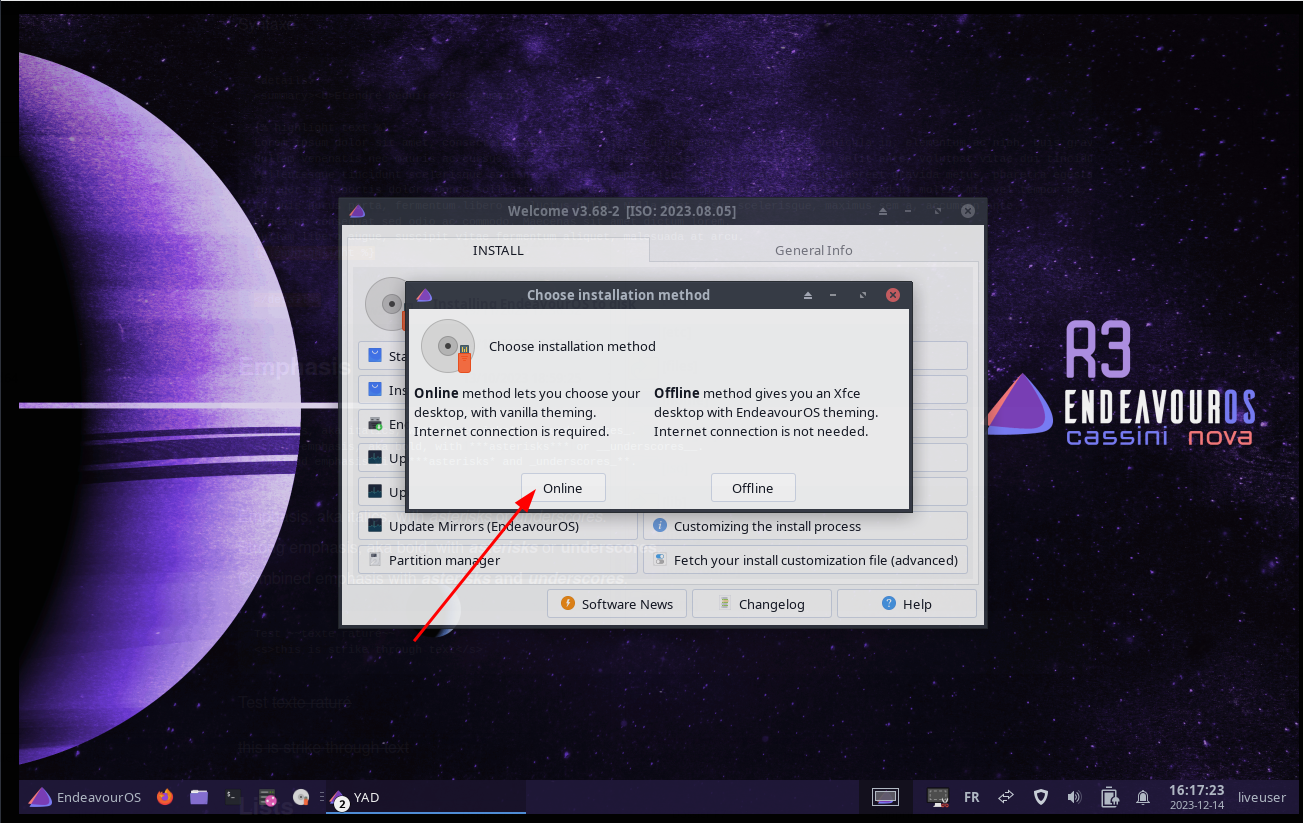Screen dimensions: 1303x823
Task: Switch to the General Info tab
Action: (x=813, y=250)
